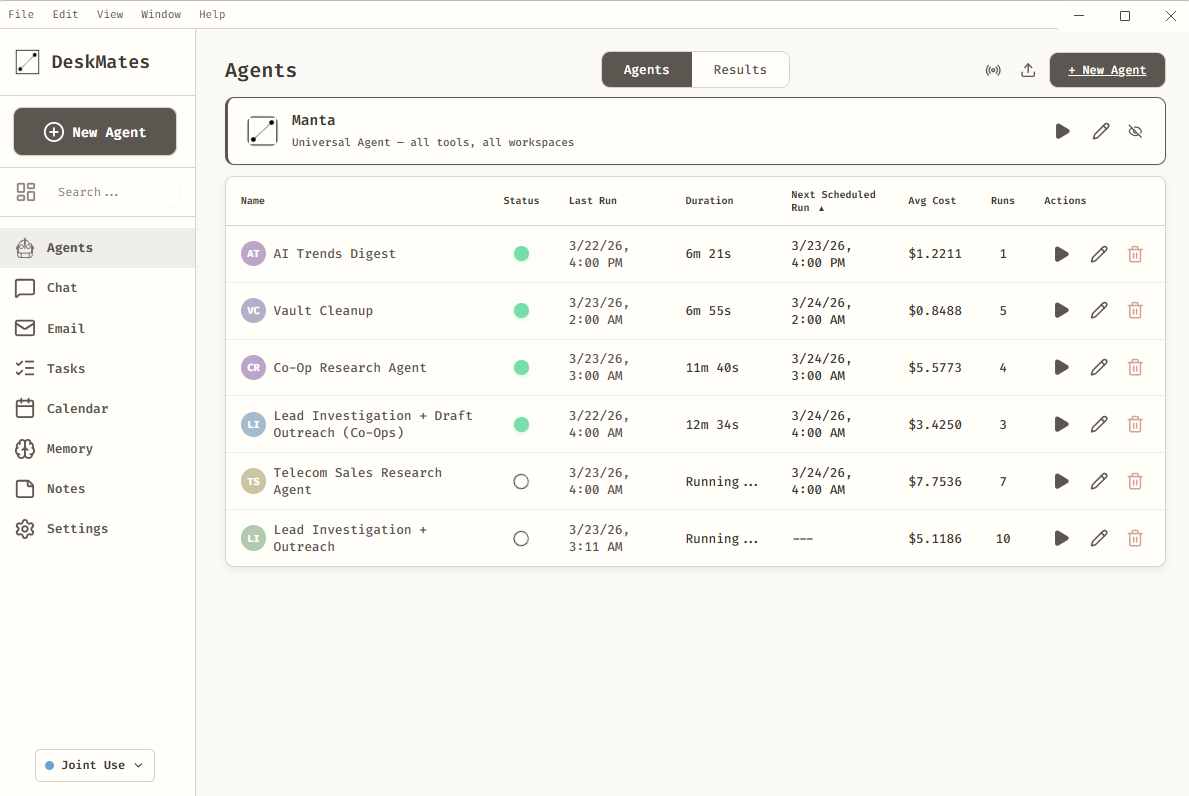Click the Avg Cost column header
Viewport: 1189px width, 796px height.
(932, 201)
